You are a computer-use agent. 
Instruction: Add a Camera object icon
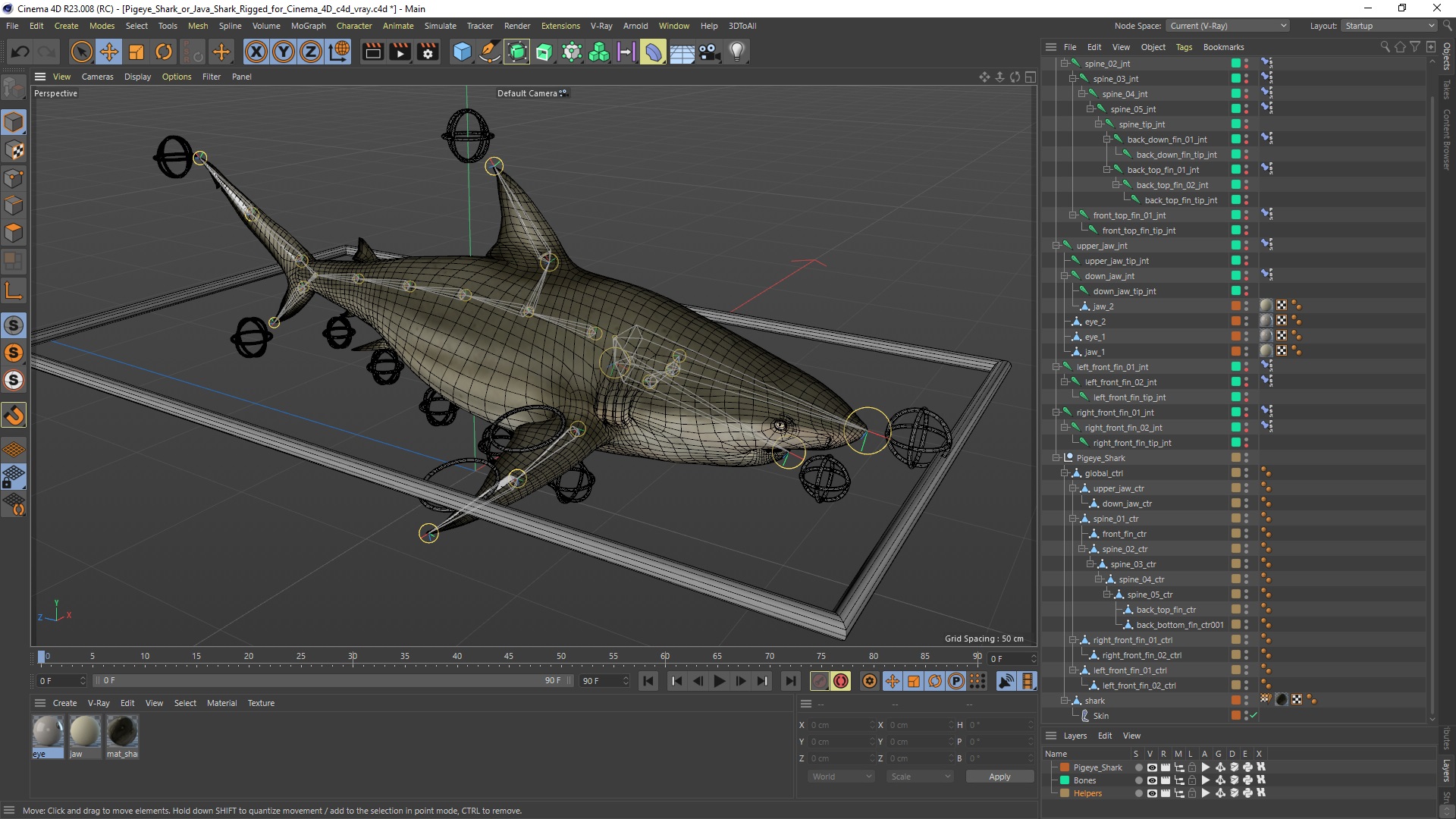(x=709, y=52)
